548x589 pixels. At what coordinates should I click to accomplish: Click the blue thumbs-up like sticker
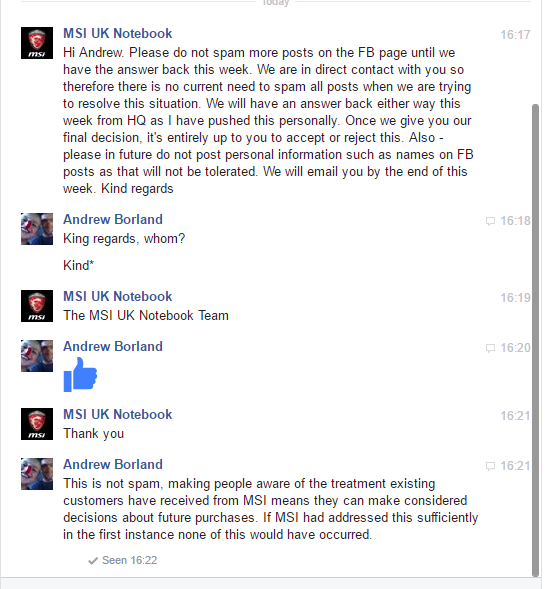click(x=80, y=375)
